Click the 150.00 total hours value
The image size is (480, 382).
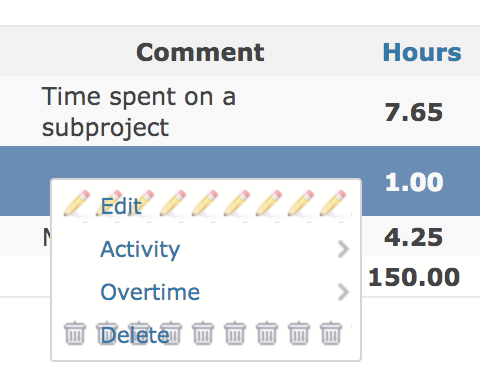pyautogui.click(x=414, y=277)
